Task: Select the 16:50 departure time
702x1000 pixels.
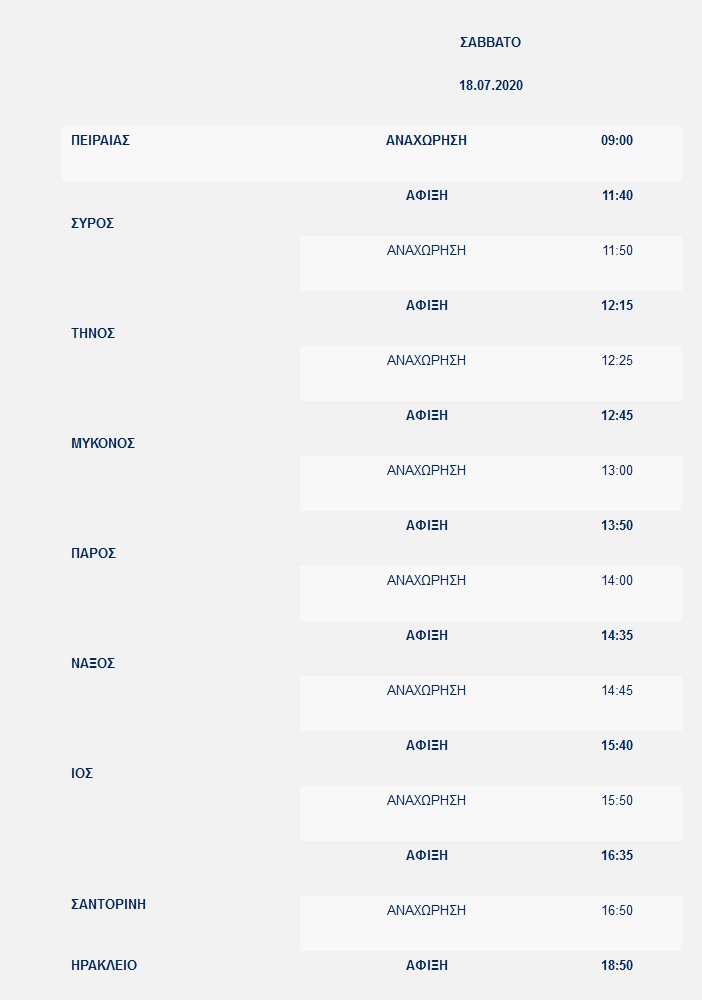Action: coord(617,911)
